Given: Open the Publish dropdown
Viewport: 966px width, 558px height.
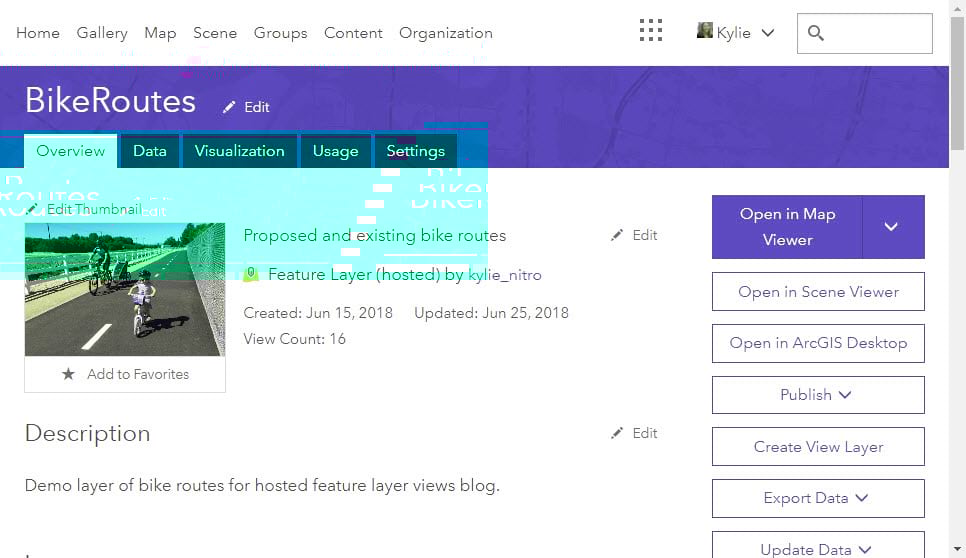Looking at the screenshot, I should click(x=818, y=395).
